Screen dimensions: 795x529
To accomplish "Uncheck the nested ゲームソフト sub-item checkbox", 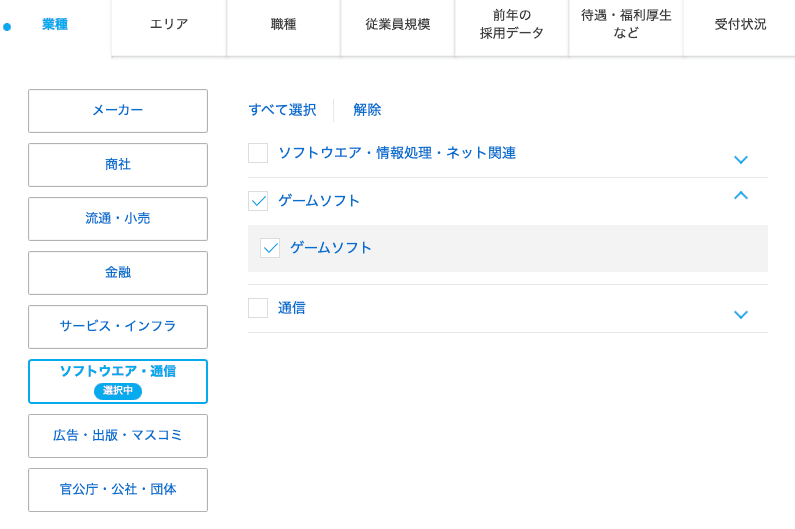I will point(270,248).
